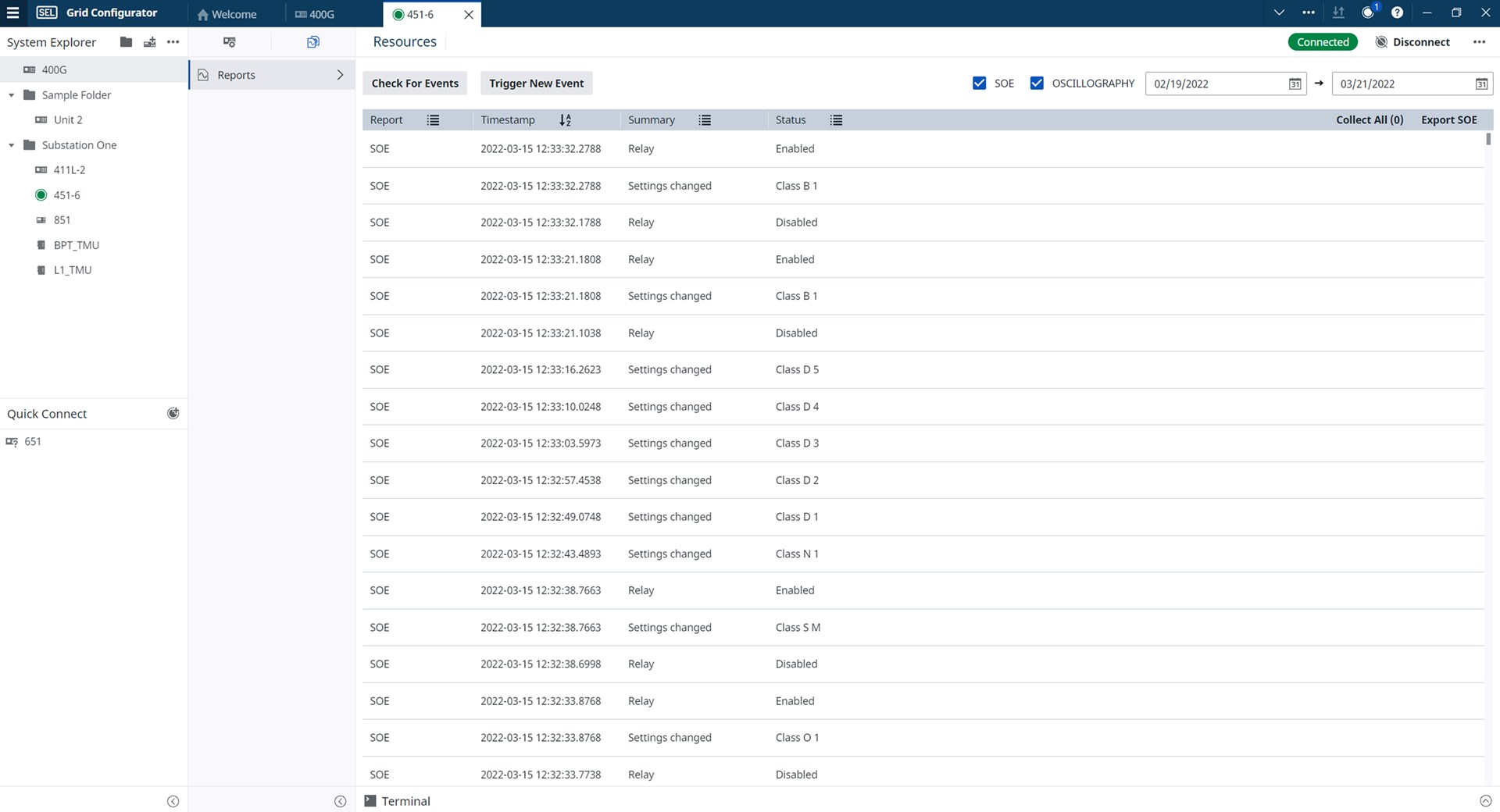The width and height of the screenshot is (1500, 812).
Task: Click the Connected status badge
Action: pos(1323,42)
